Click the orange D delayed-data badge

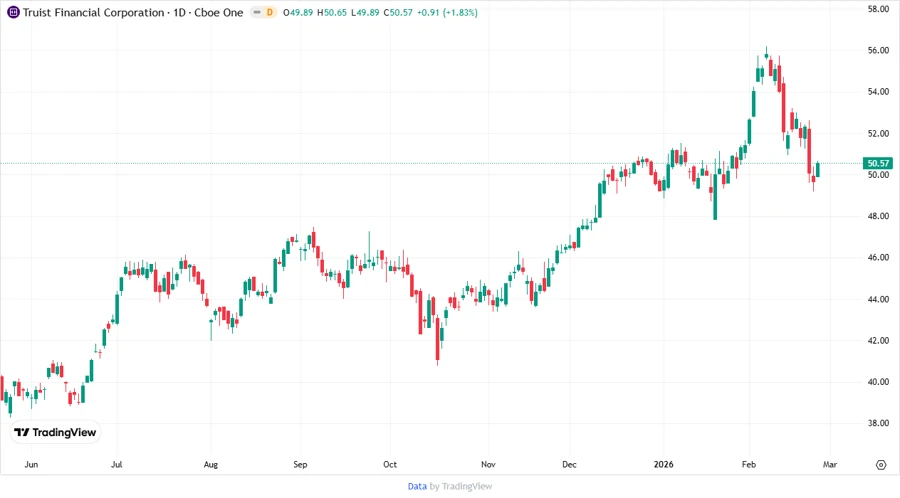coord(270,12)
